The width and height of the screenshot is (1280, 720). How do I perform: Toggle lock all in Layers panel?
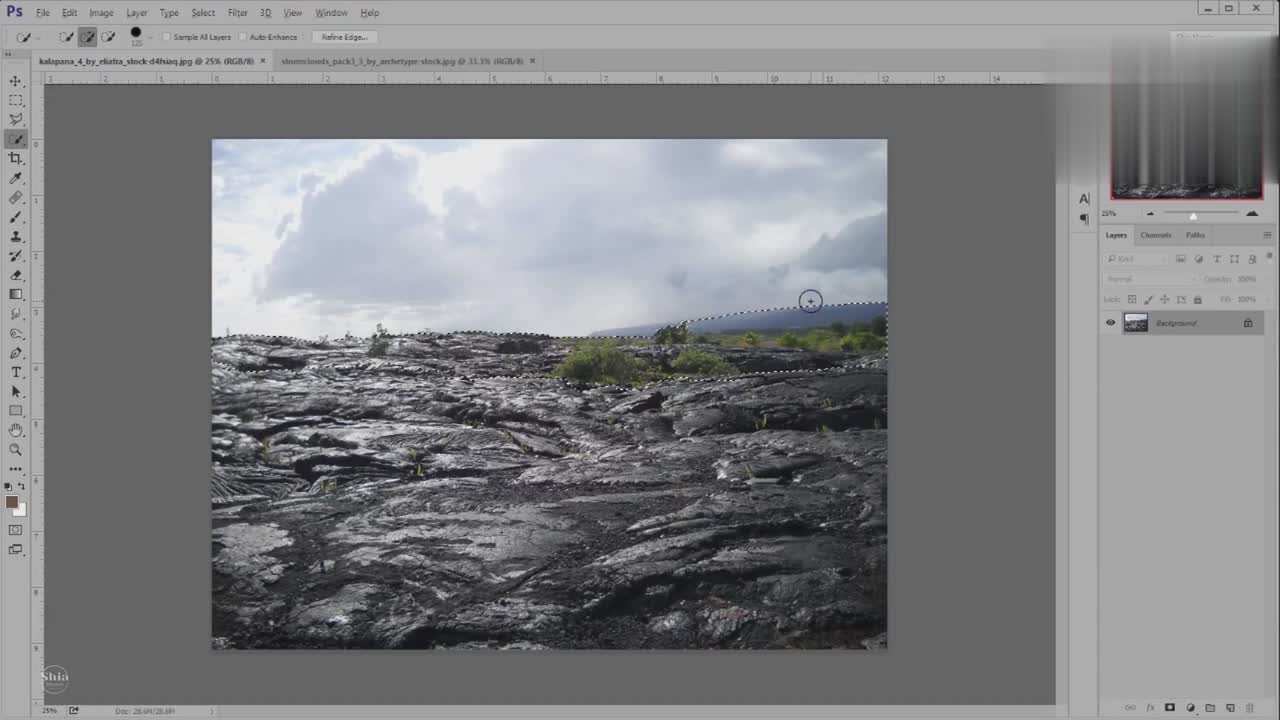(x=1197, y=299)
